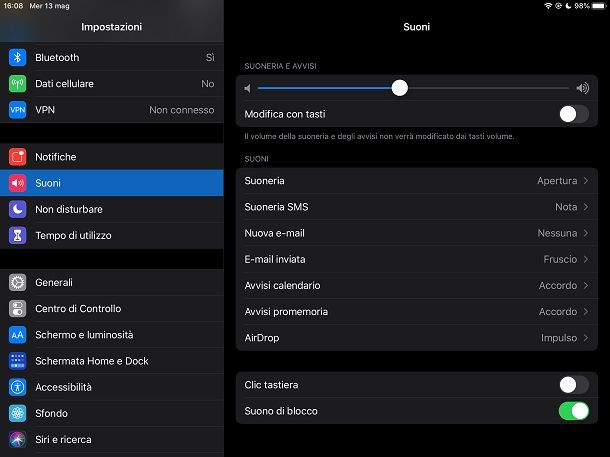Image resolution: width=610 pixels, height=457 pixels.
Task: Open Tempo di utilizzo settings
Action: 112,235
